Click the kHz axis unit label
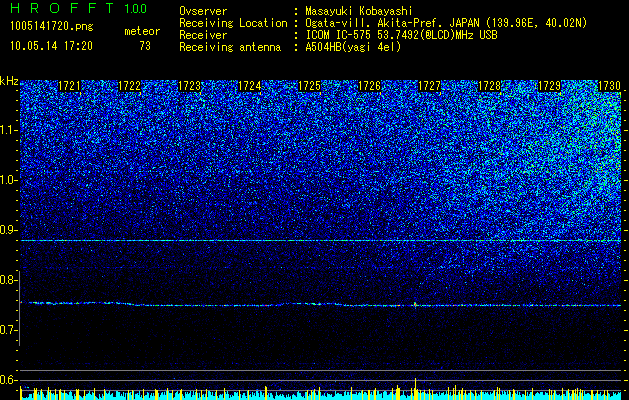629x400 pixels. tap(9, 81)
